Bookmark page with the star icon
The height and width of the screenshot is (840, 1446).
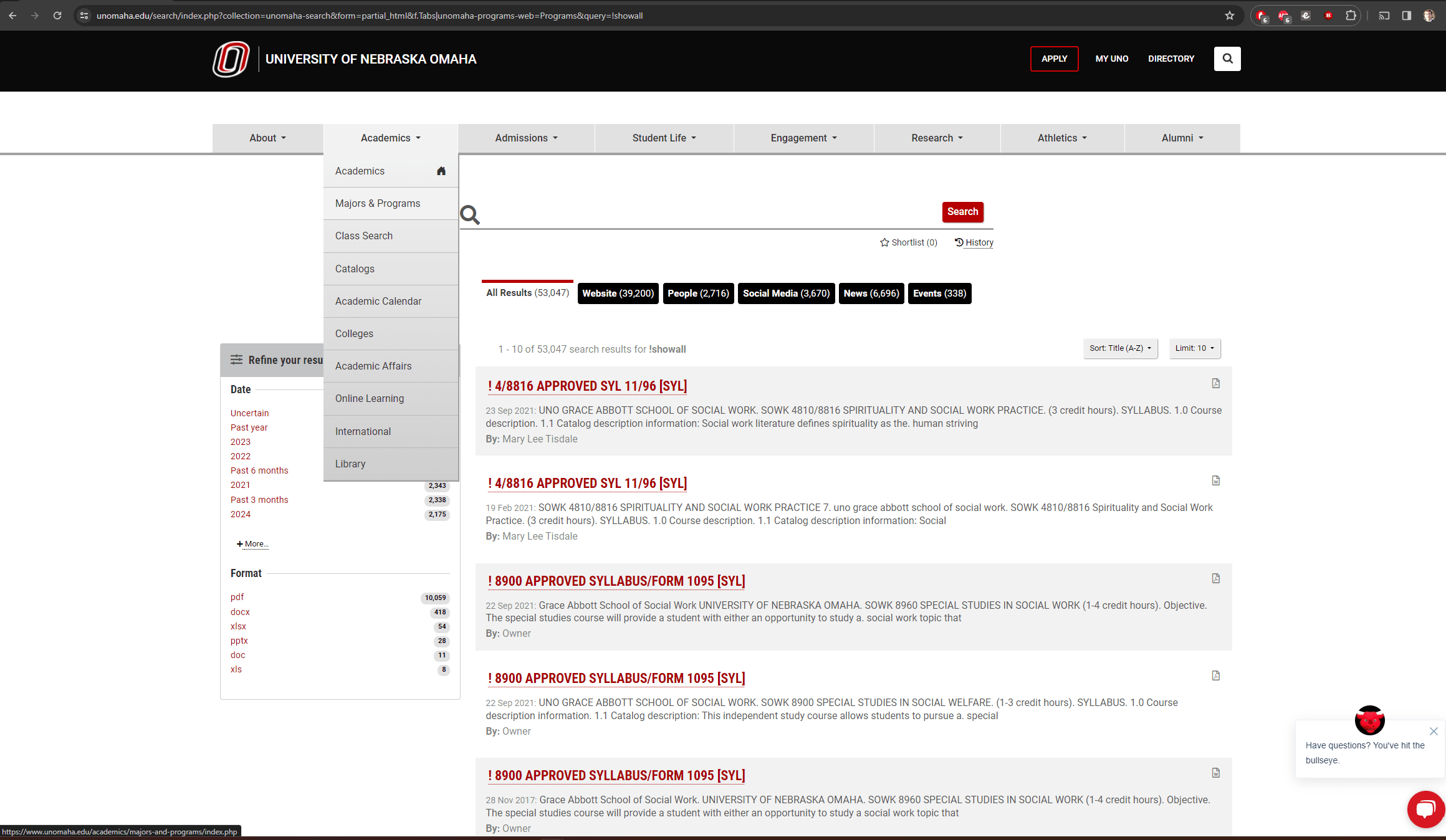(1229, 16)
